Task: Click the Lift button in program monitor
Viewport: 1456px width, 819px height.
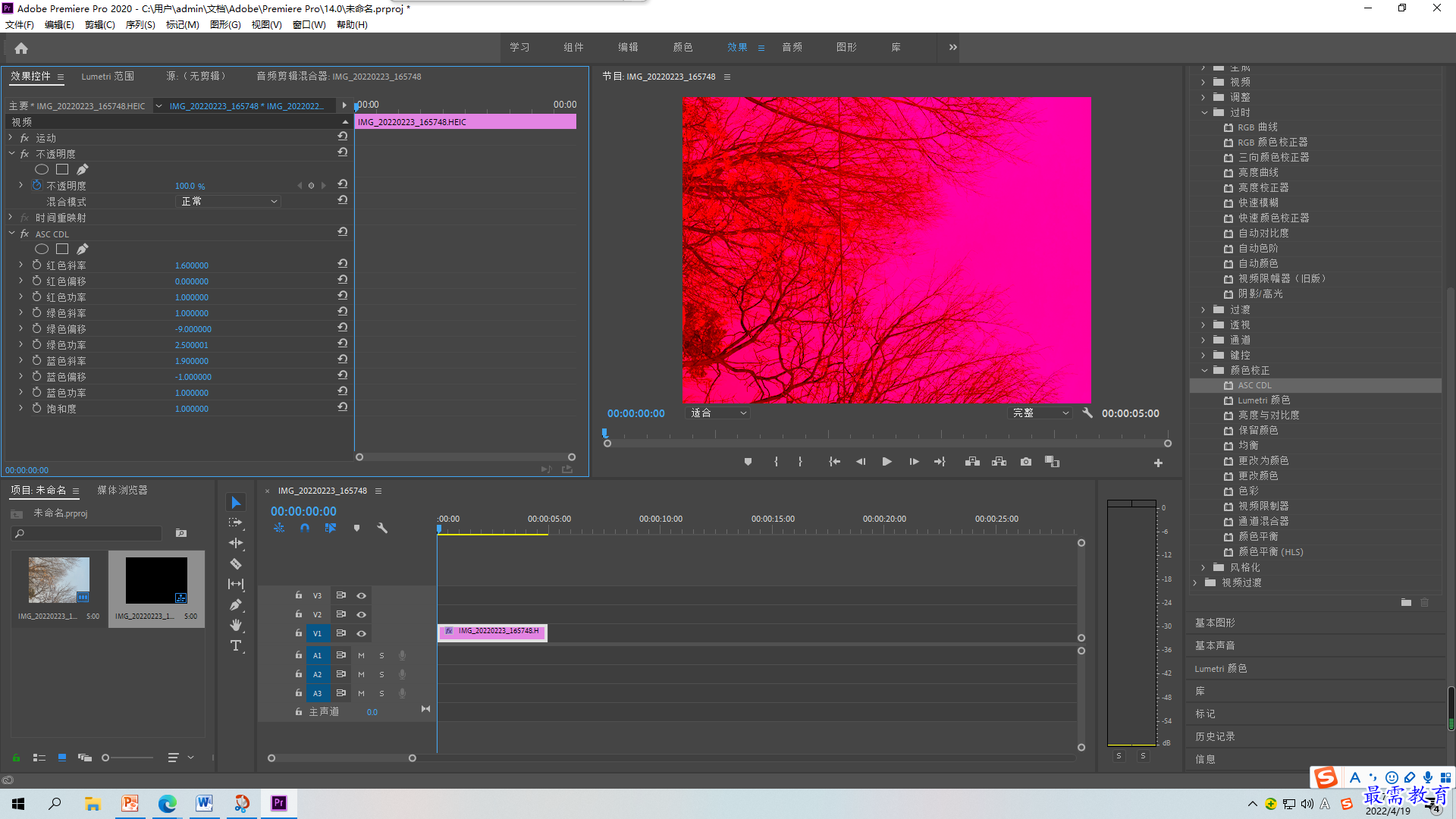Action: pos(972,462)
